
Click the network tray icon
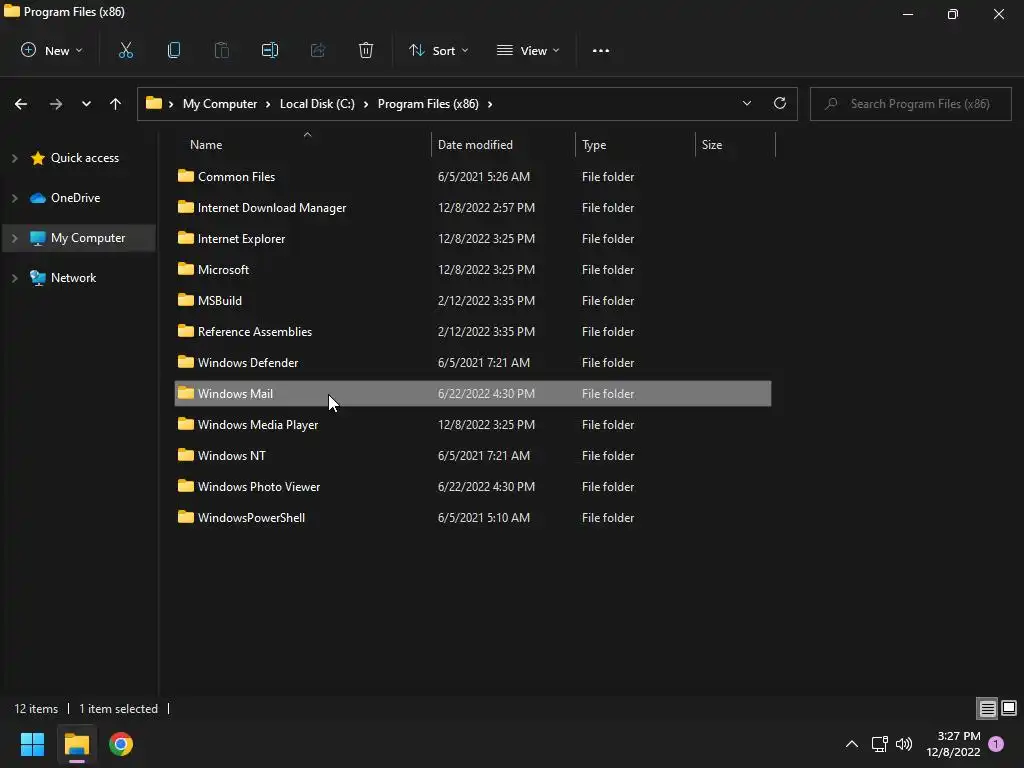pyautogui.click(x=880, y=743)
